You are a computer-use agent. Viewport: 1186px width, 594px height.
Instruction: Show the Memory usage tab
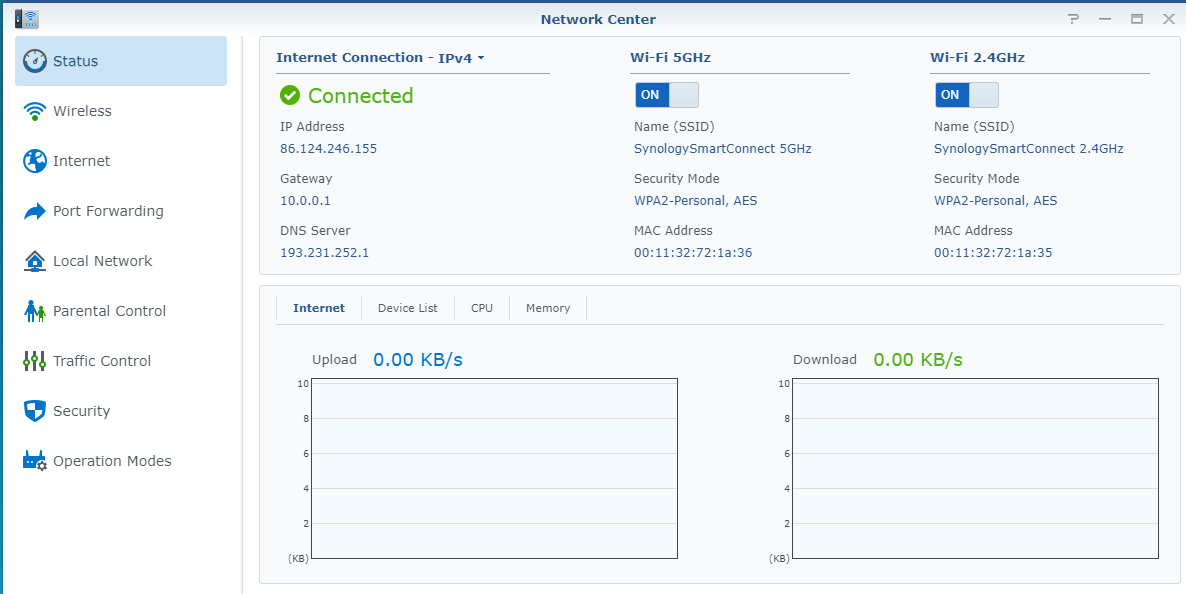pyautogui.click(x=548, y=308)
